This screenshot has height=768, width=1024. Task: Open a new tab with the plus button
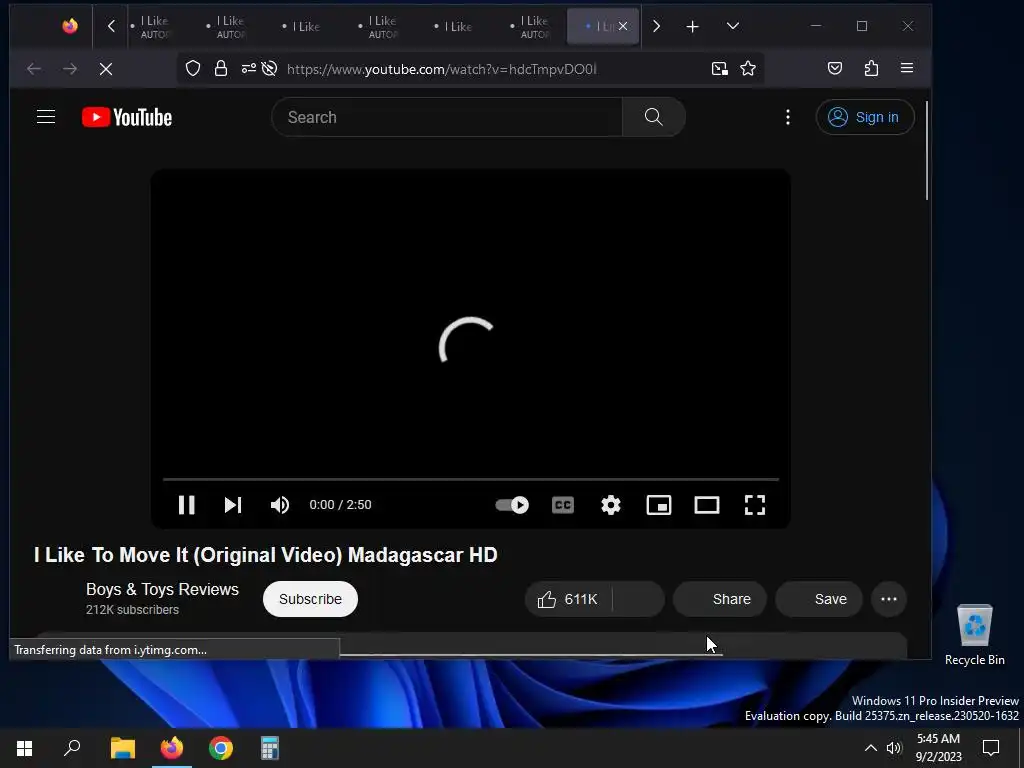tap(693, 26)
